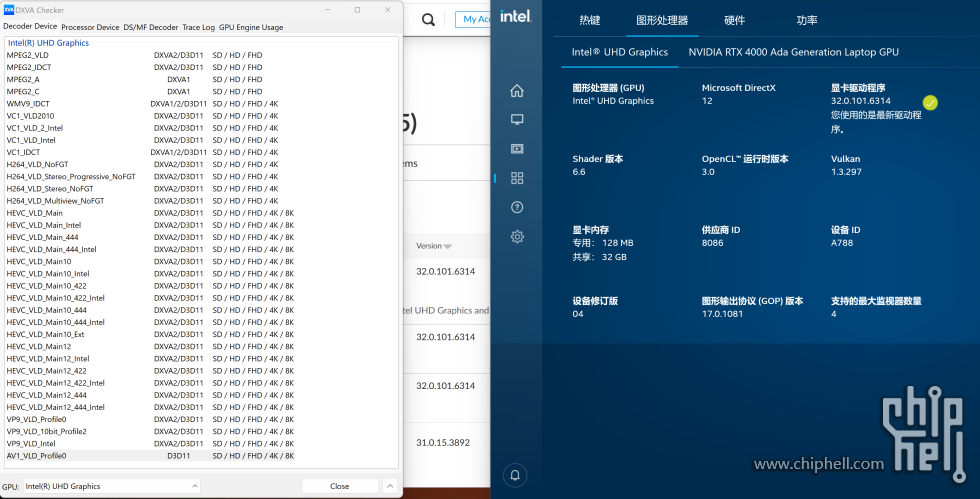Switch to GPU Engine Usage tab
Viewport: 980px width, 499px height.
tap(251, 27)
